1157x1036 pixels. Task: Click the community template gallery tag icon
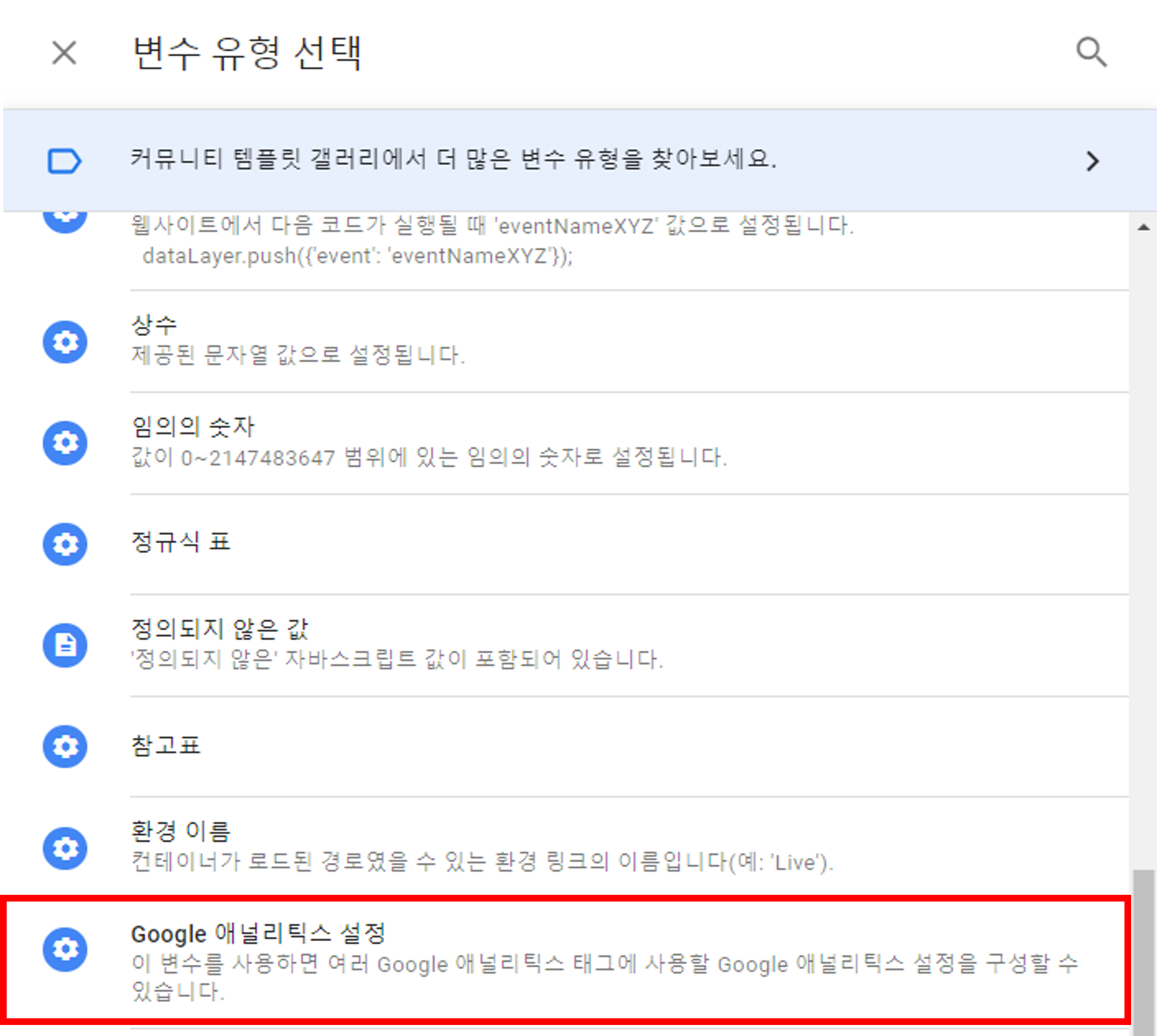[64, 161]
